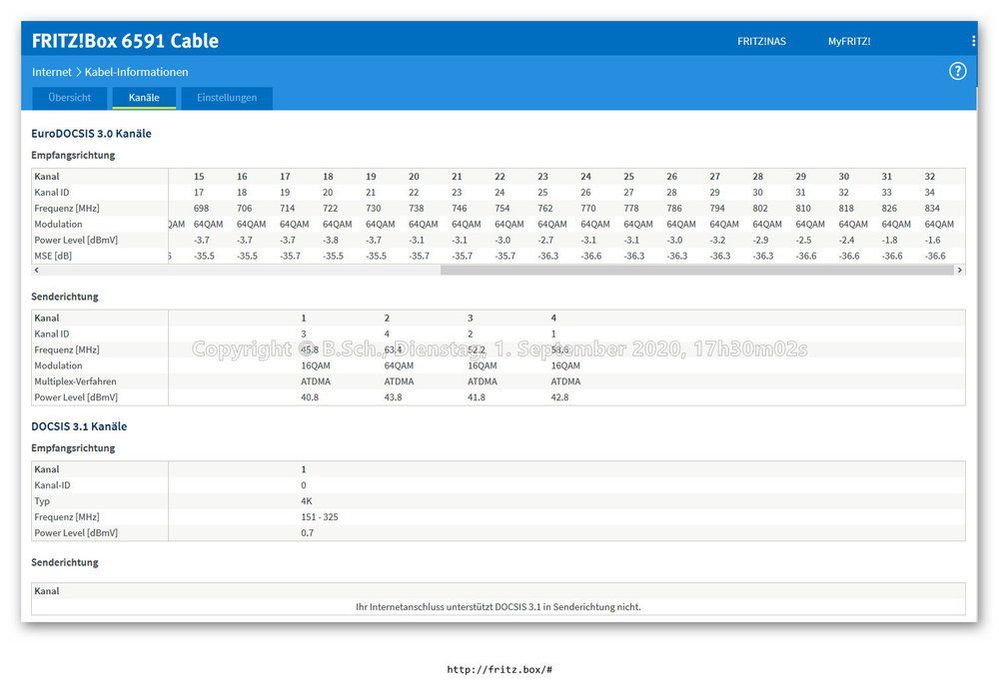
Task: Click the 64QAM modulation in Senderichtung table
Action: point(399,366)
